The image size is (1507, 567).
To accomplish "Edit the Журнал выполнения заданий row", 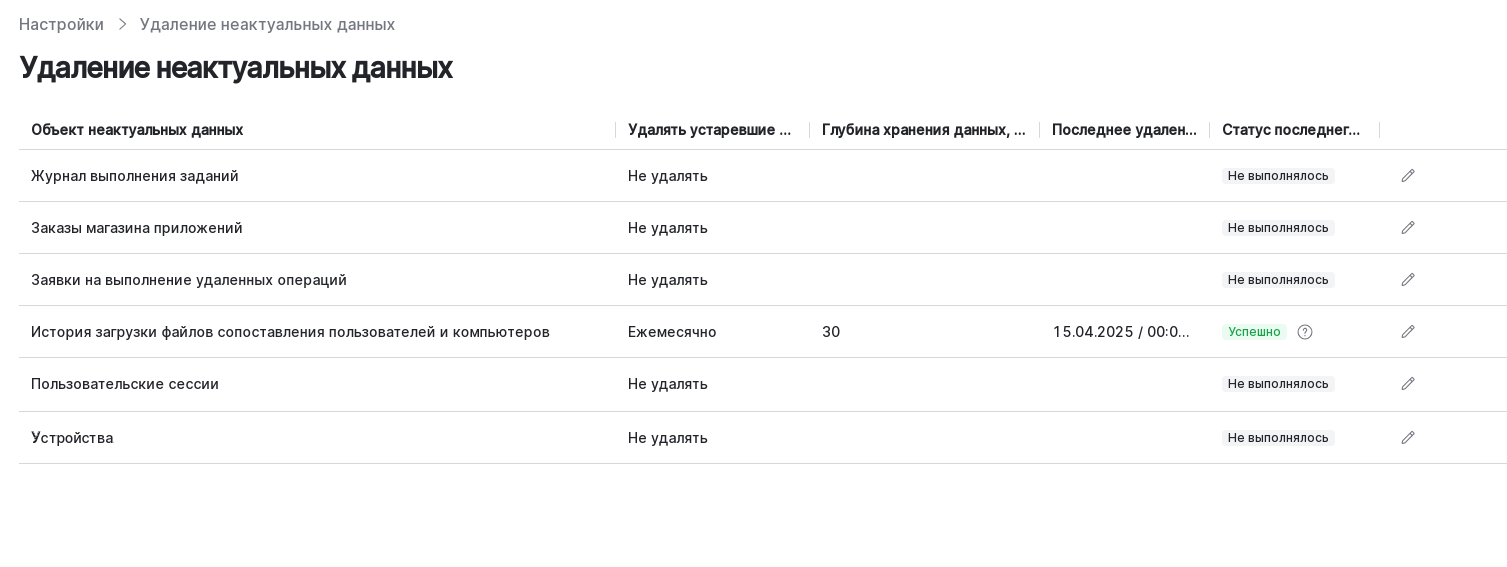I will (1408, 176).
